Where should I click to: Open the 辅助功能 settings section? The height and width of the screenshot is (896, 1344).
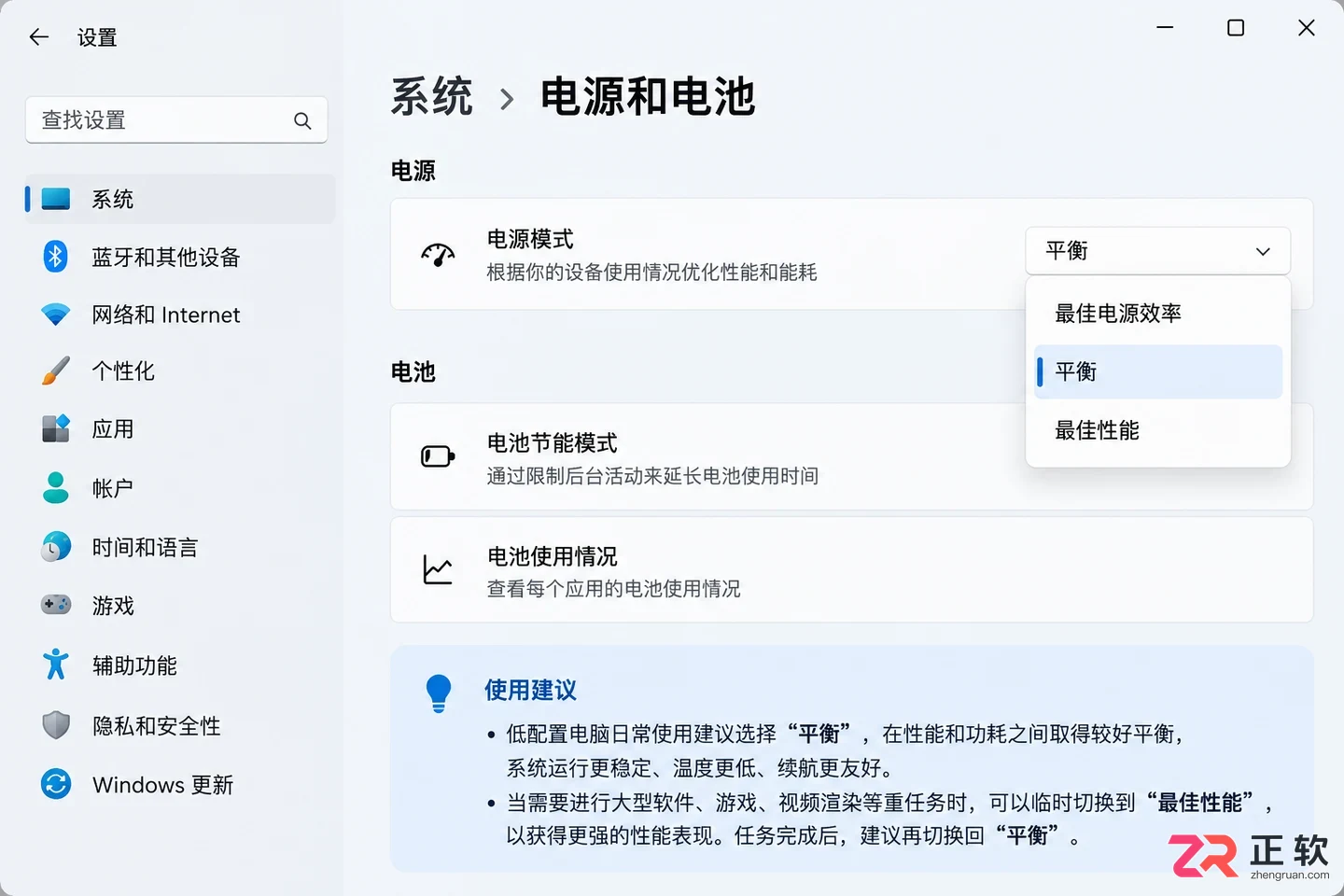(180, 665)
